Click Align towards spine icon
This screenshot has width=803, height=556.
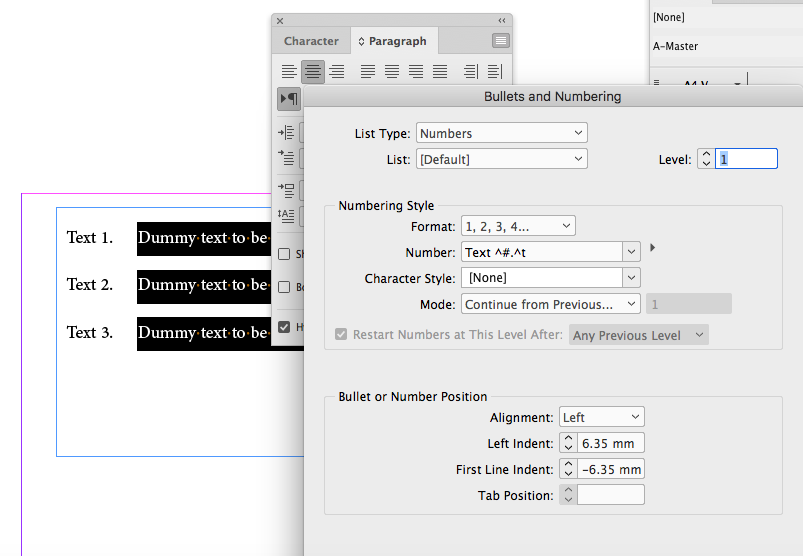point(471,71)
